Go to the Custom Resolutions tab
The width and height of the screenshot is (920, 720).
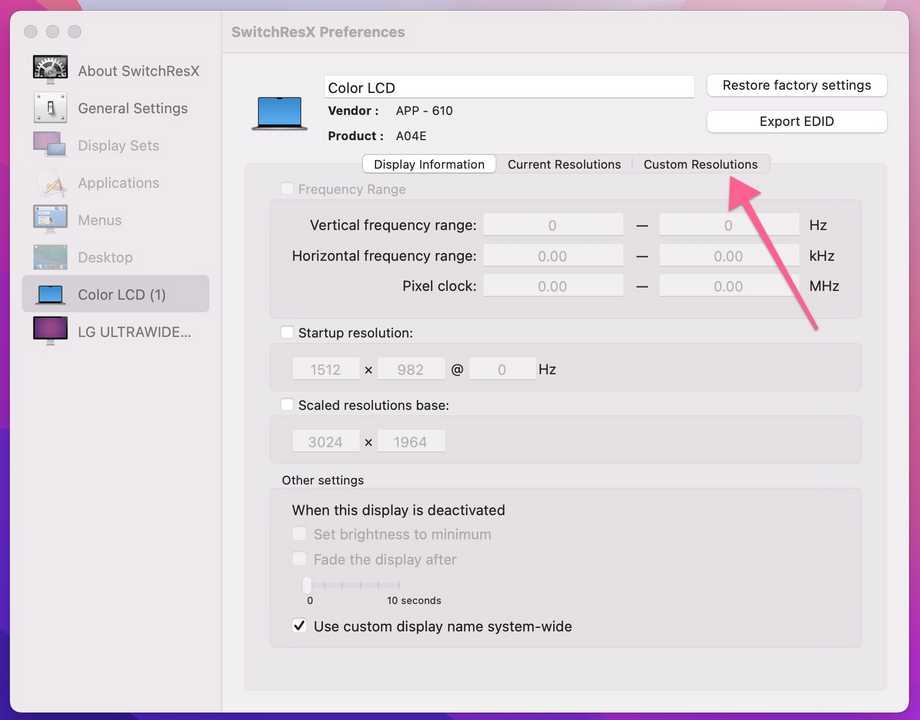[701, 164]
